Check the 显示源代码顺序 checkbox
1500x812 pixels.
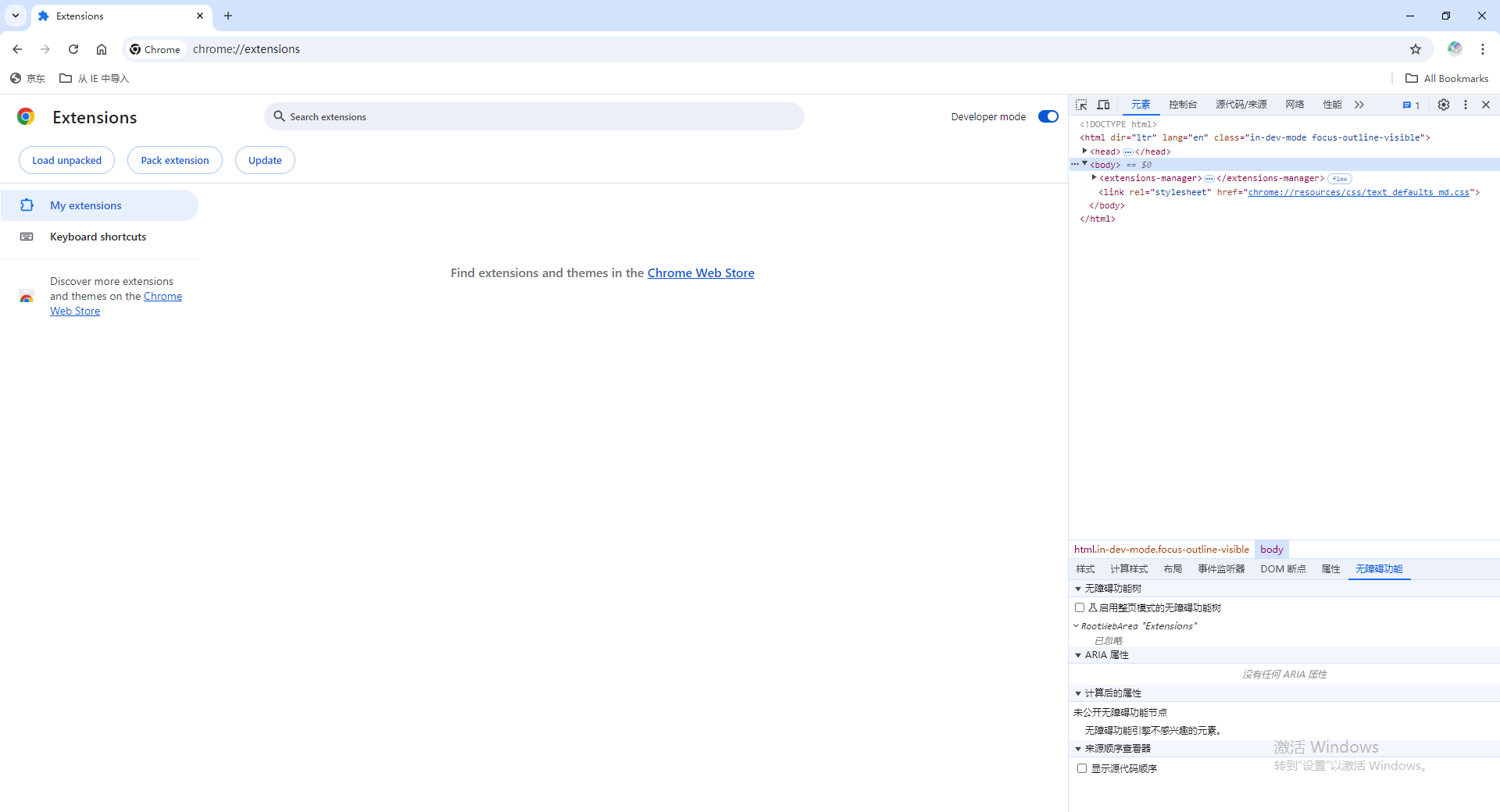tap(1082, 768)
